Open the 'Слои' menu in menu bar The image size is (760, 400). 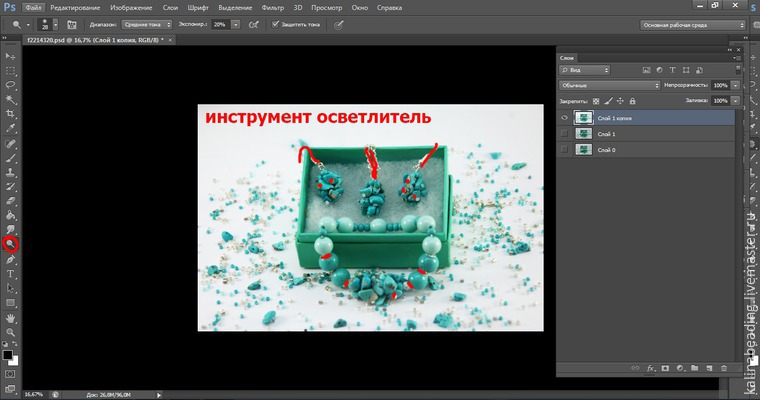pos(170,8)
